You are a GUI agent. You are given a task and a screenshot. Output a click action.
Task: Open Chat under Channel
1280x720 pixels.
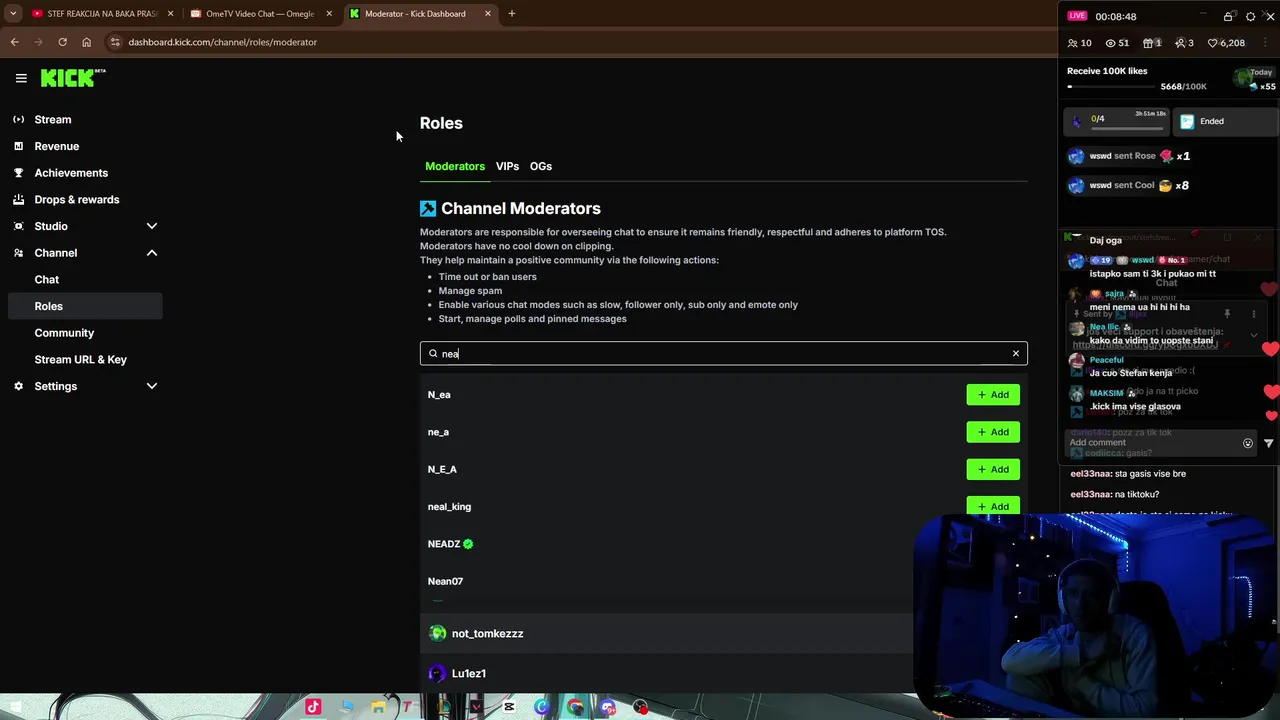47,279
